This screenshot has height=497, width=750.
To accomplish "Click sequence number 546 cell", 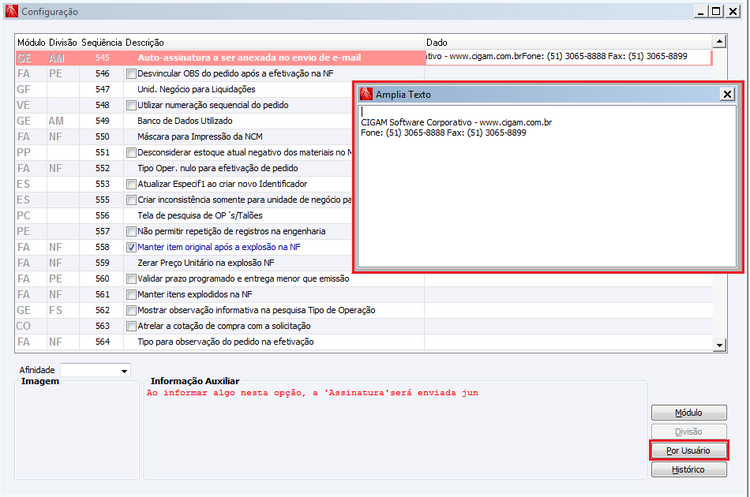I will (102, 74).
